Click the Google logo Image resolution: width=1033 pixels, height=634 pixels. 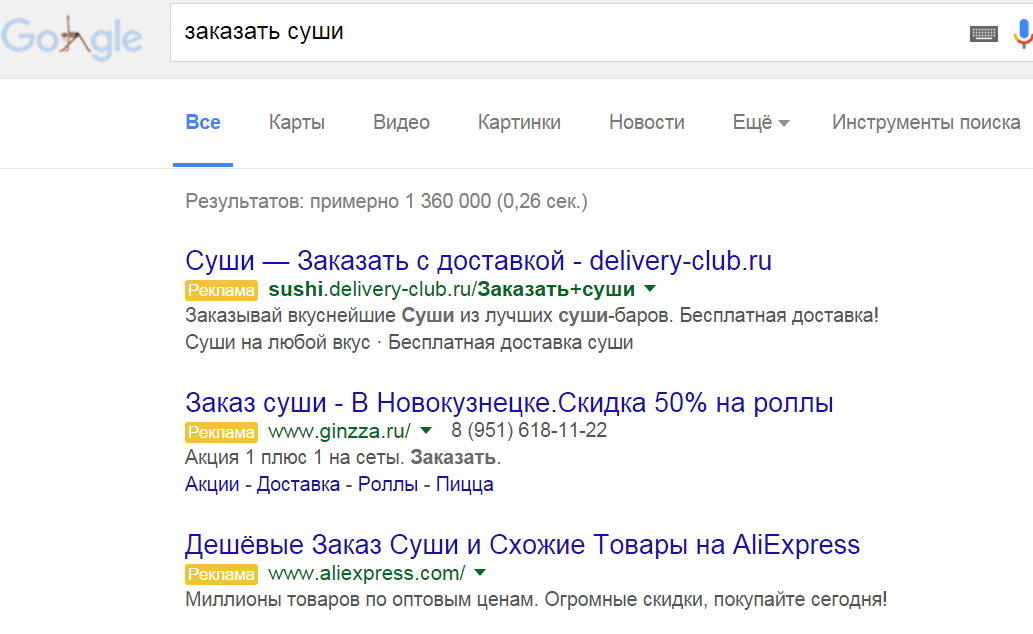click(x=70, y=33)
